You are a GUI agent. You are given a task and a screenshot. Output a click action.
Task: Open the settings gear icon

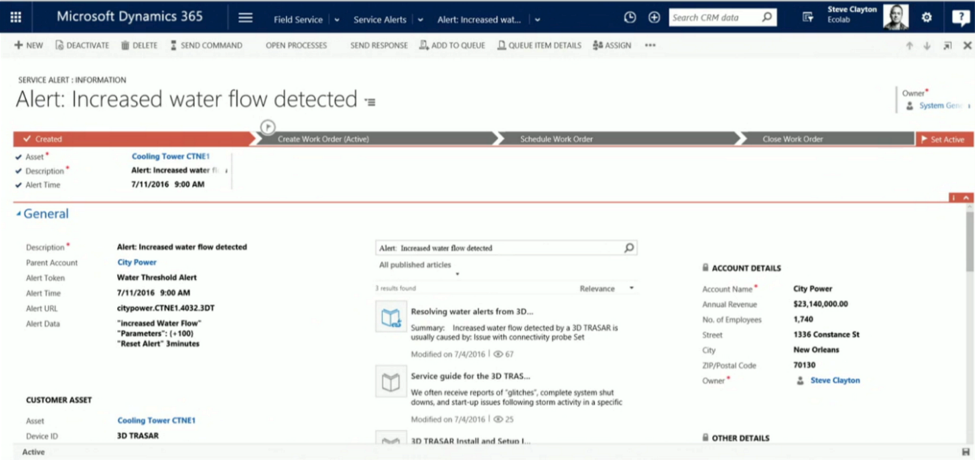pos(926,18)
